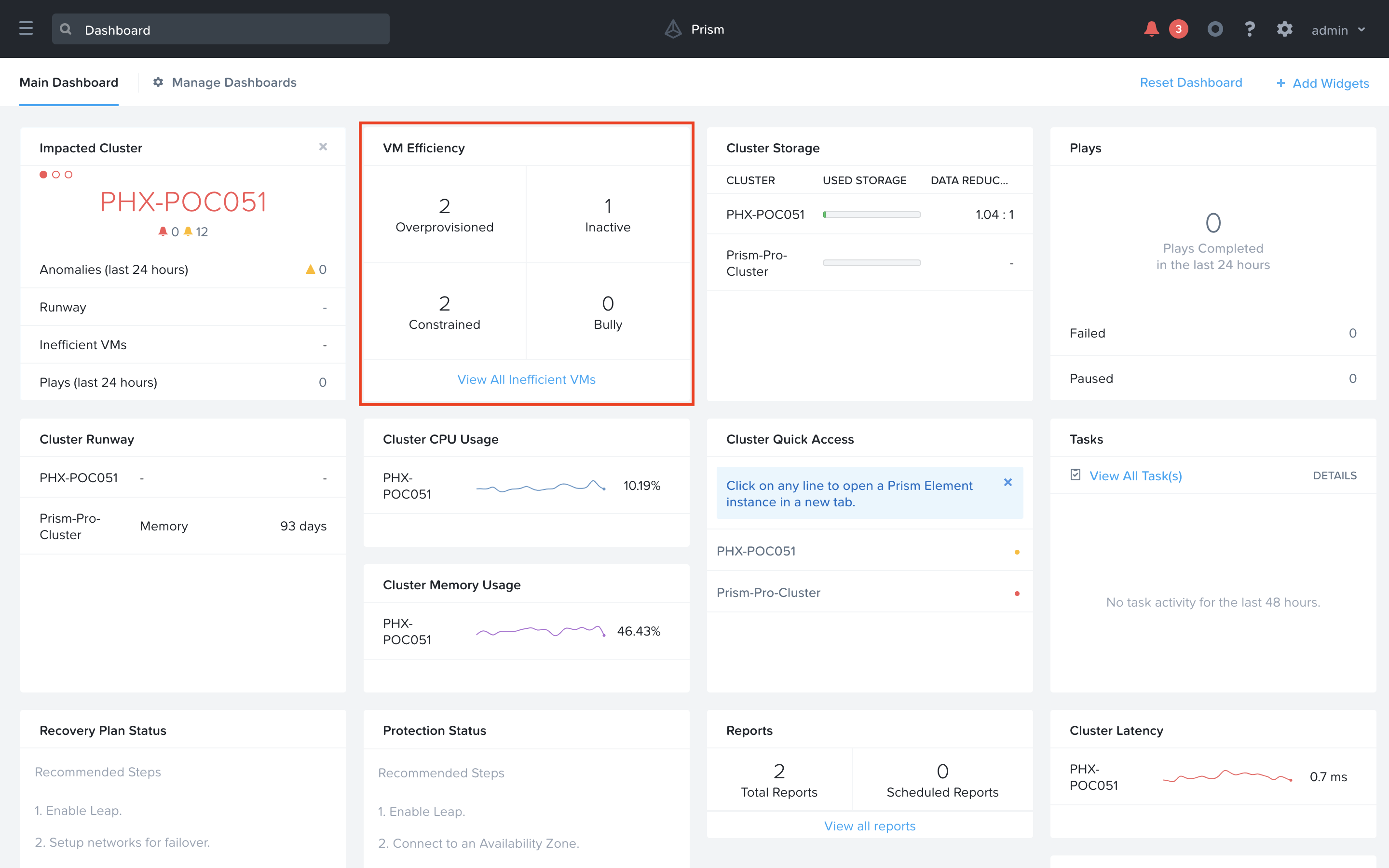1389x868 pixels.
Task: Click the Inefficient VMs row
Action: [x=183, y=345]
